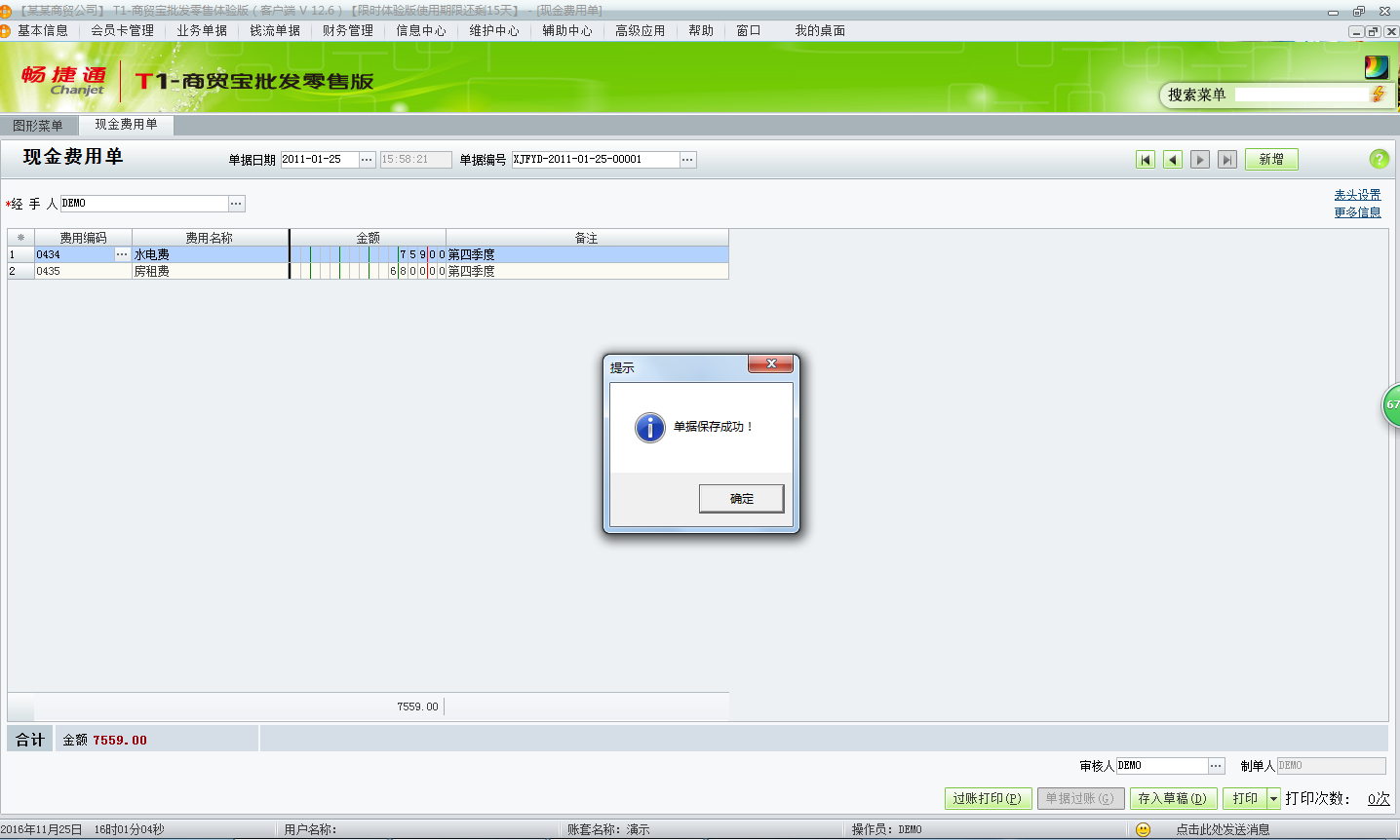Click the 7559.00 footer total cell
Image resolution: width=1400 pixels, height=840 pixels.
pyautogui.click(x=417, y=706)
